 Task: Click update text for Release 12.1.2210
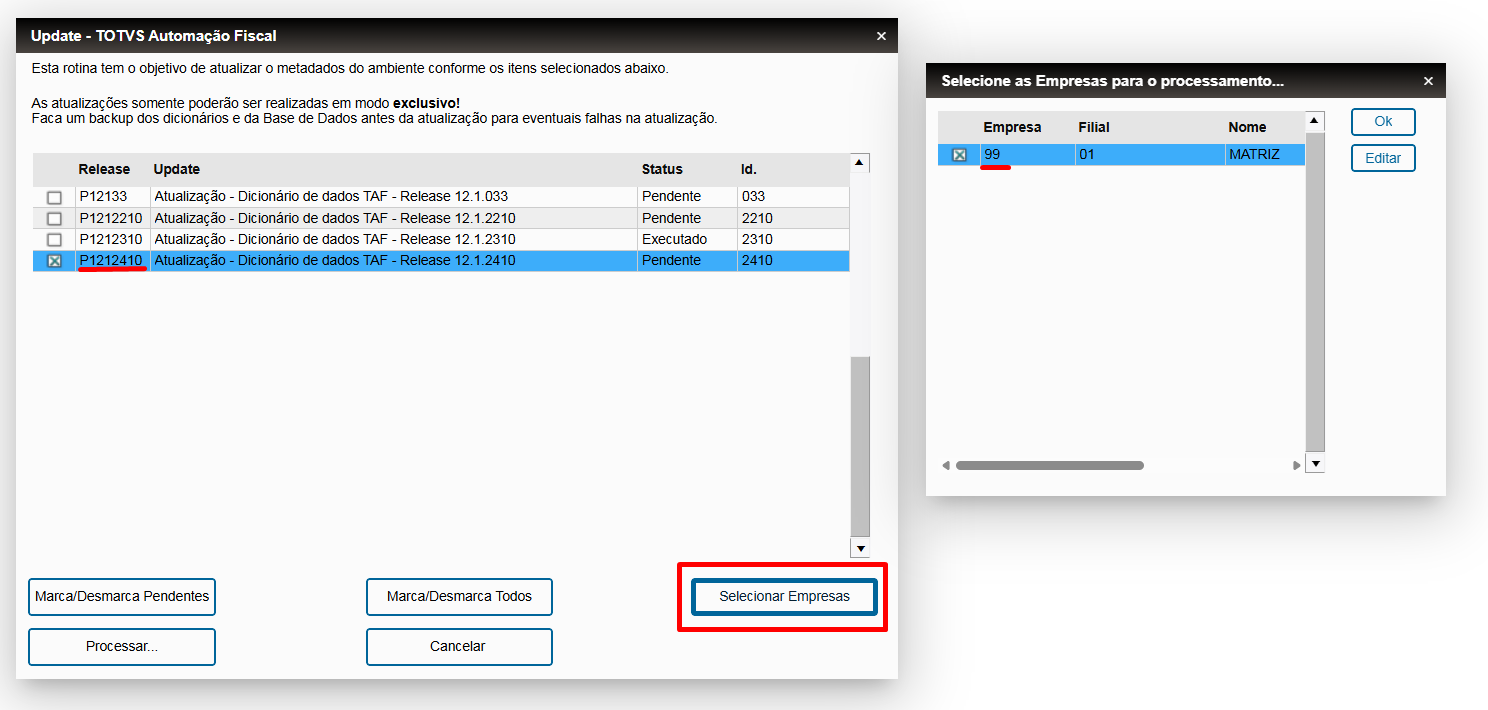pyautogui.click(x=335, y=218)
